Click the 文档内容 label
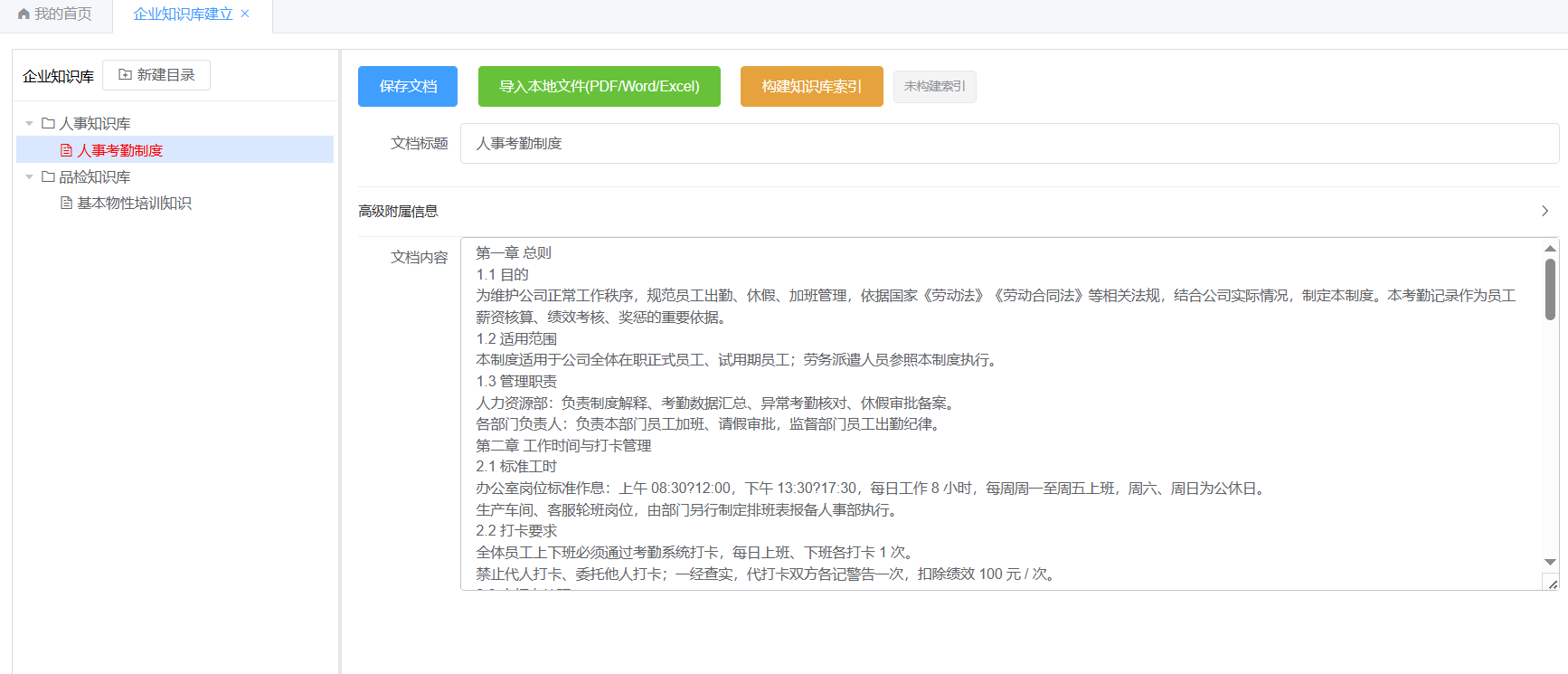Image resolution: width=1568 pixels, height=674 pixels. click(x=420, y=258)
